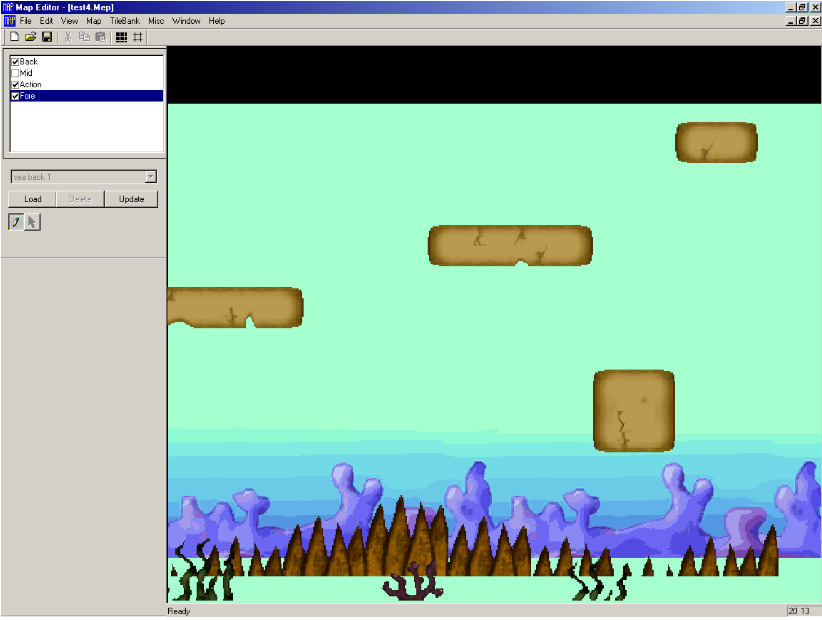Screen dimensions: 822x620
Task: Restore the test4.Mep document window
Action: click(x=802, y=21)
